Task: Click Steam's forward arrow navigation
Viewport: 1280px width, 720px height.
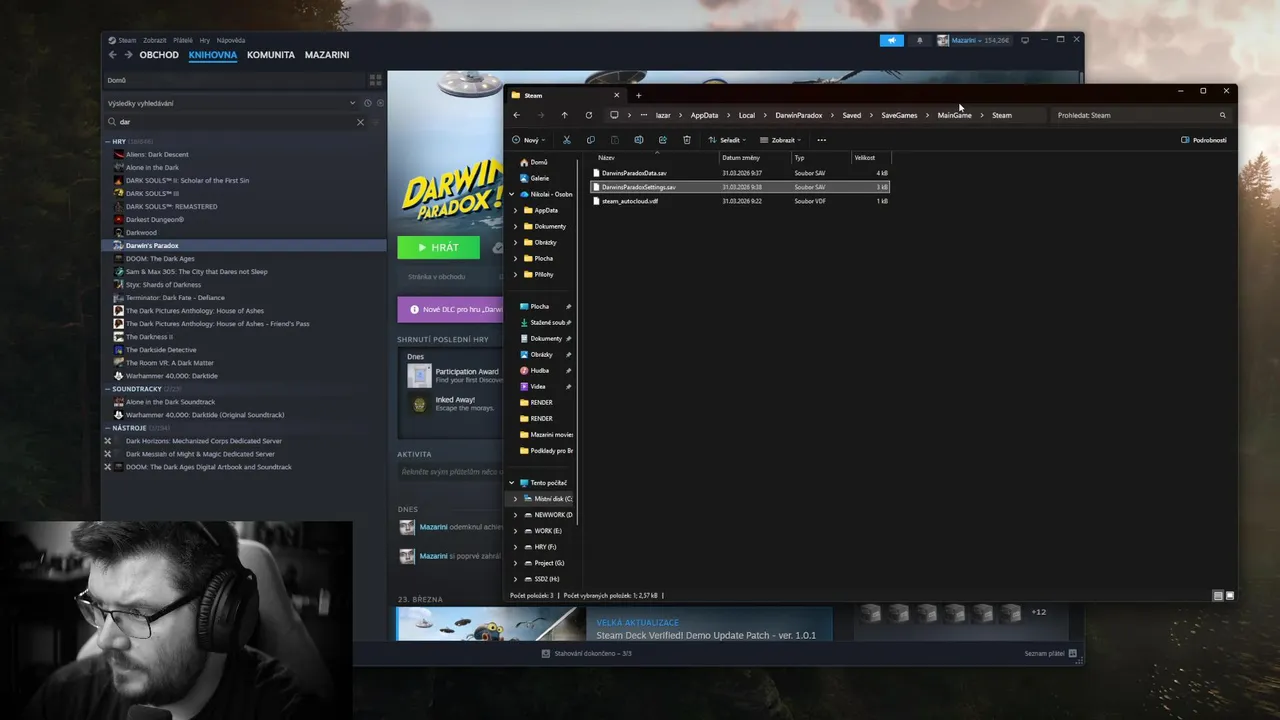Action: [x=128, y=55]
